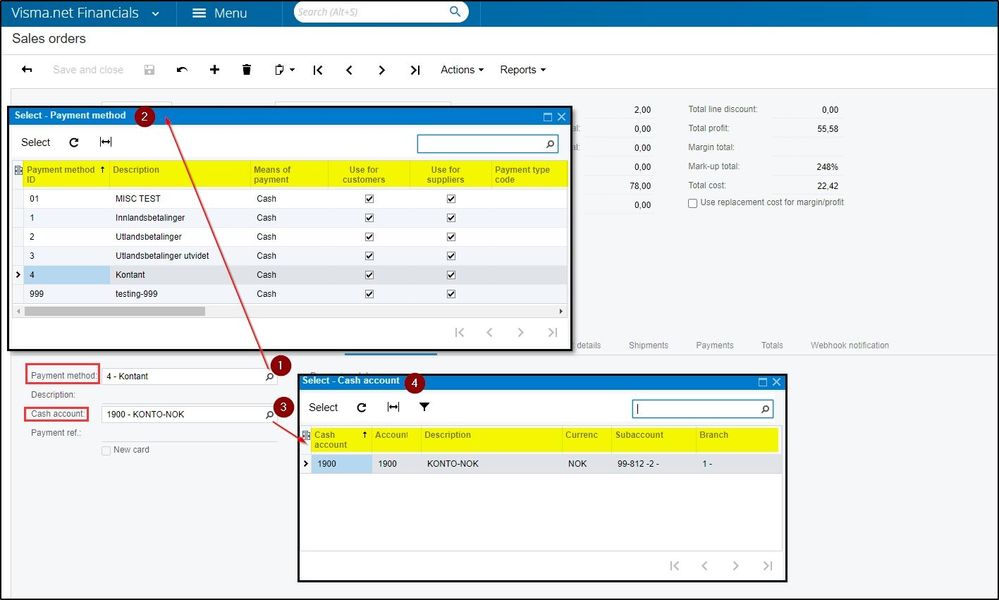Select the 1900 KONTO-NOK cash account row

pyautogui.click(x=542, y=464)
